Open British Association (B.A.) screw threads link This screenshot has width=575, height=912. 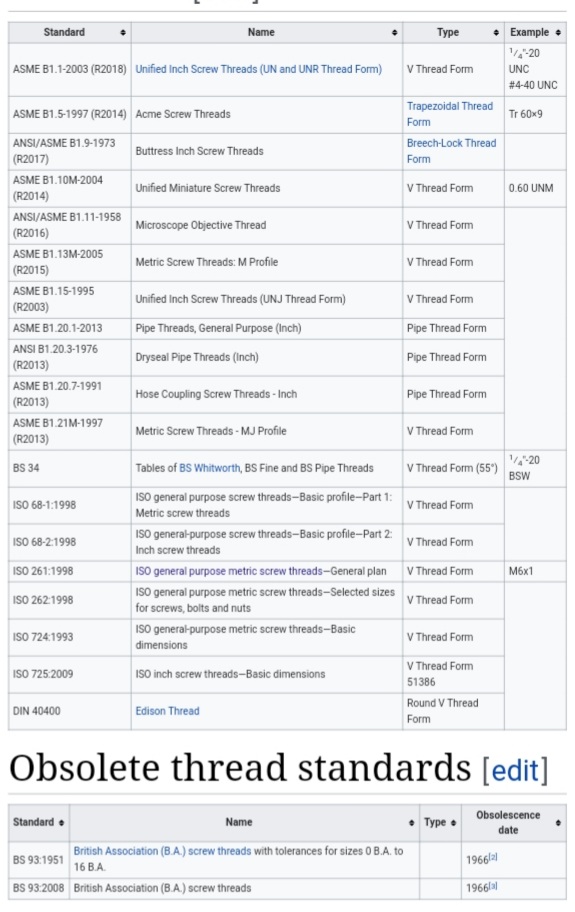coord(162,852)
